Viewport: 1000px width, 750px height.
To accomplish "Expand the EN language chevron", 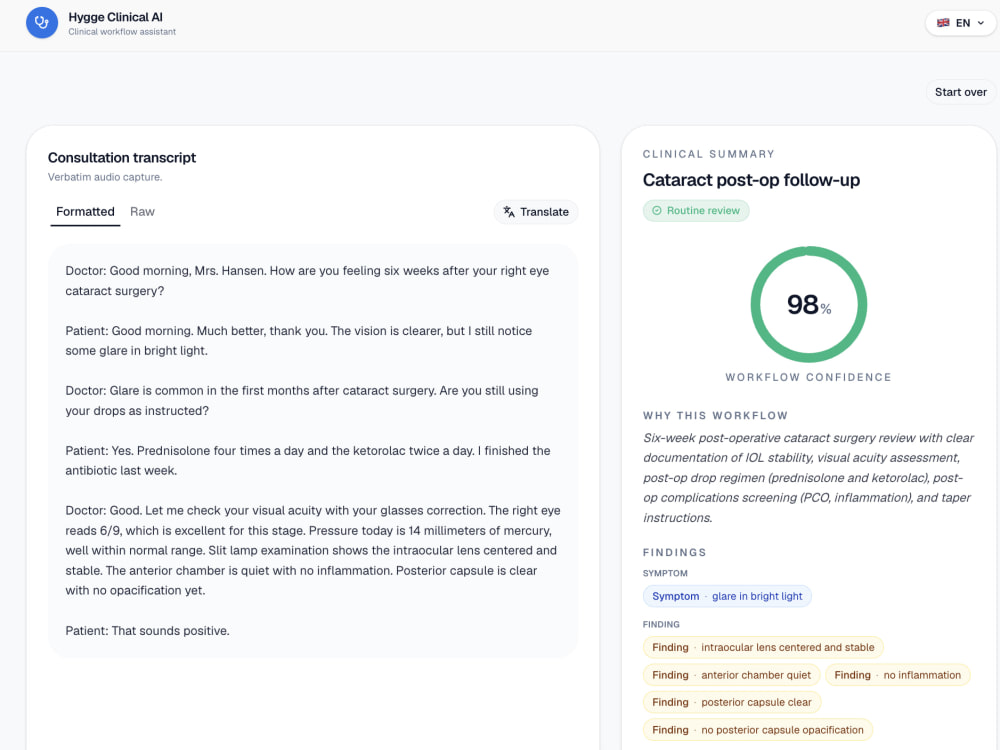I will pyautogui.click(x=981, y=23).
